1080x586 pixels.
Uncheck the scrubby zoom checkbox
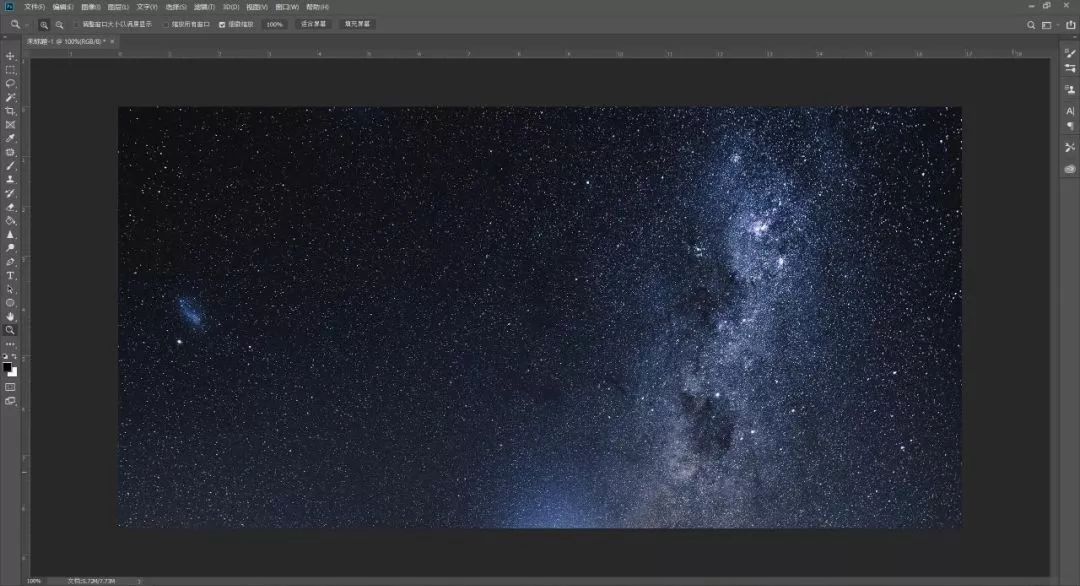coord(222,24)
